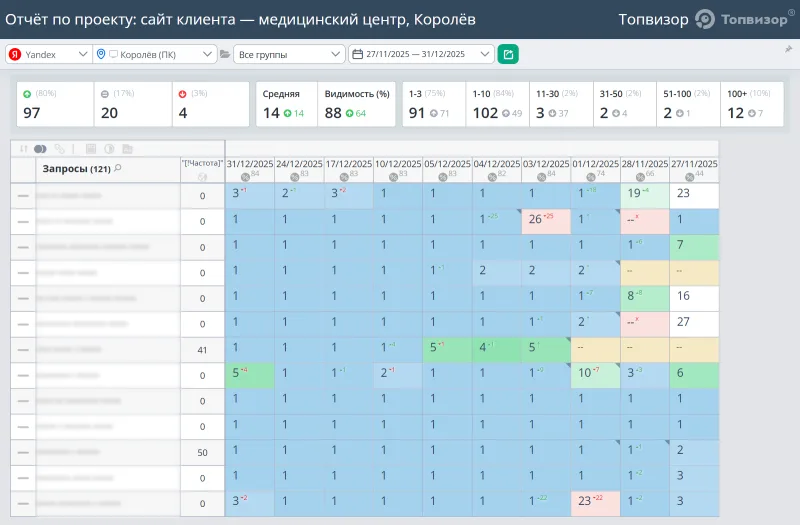This screenshot has height=525, width=800.
Task: Filter by dropped positions card showing 4
Action: tap(211, 104)
